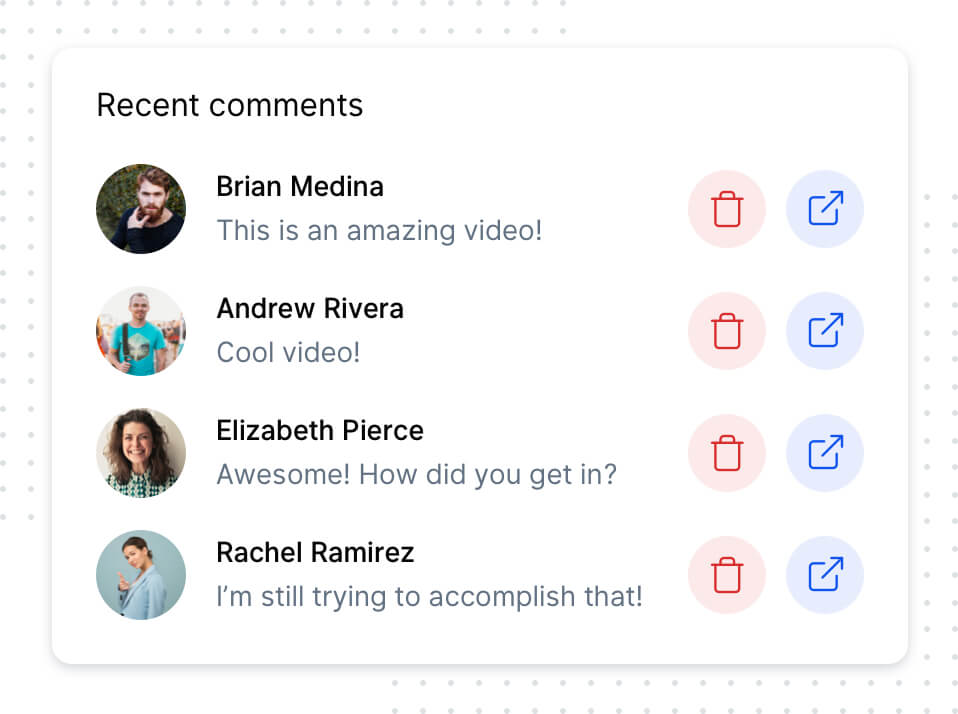
Task: View Elizabeth Pierce's profile photo
Action: [x=140, y=453]
